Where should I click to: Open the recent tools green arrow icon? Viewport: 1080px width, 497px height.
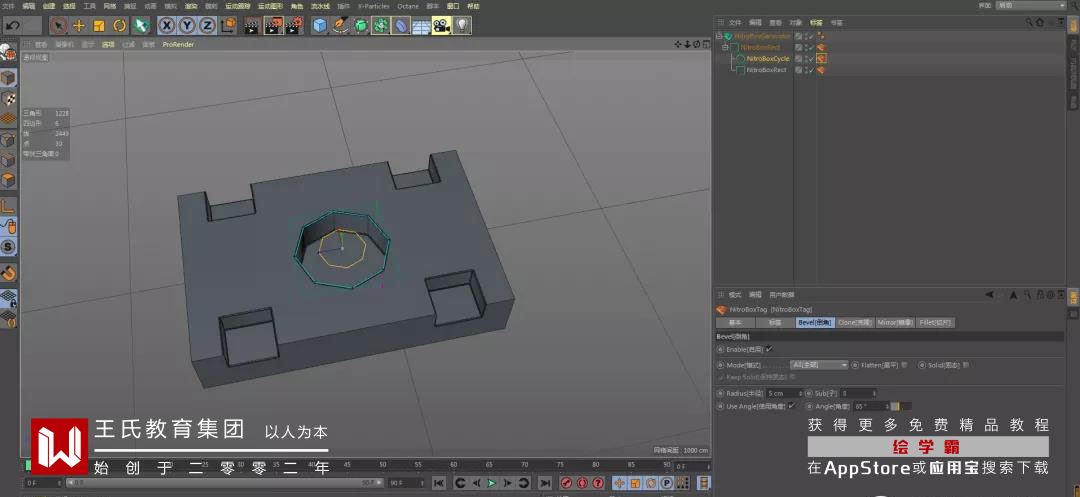[x=140, y=26]
